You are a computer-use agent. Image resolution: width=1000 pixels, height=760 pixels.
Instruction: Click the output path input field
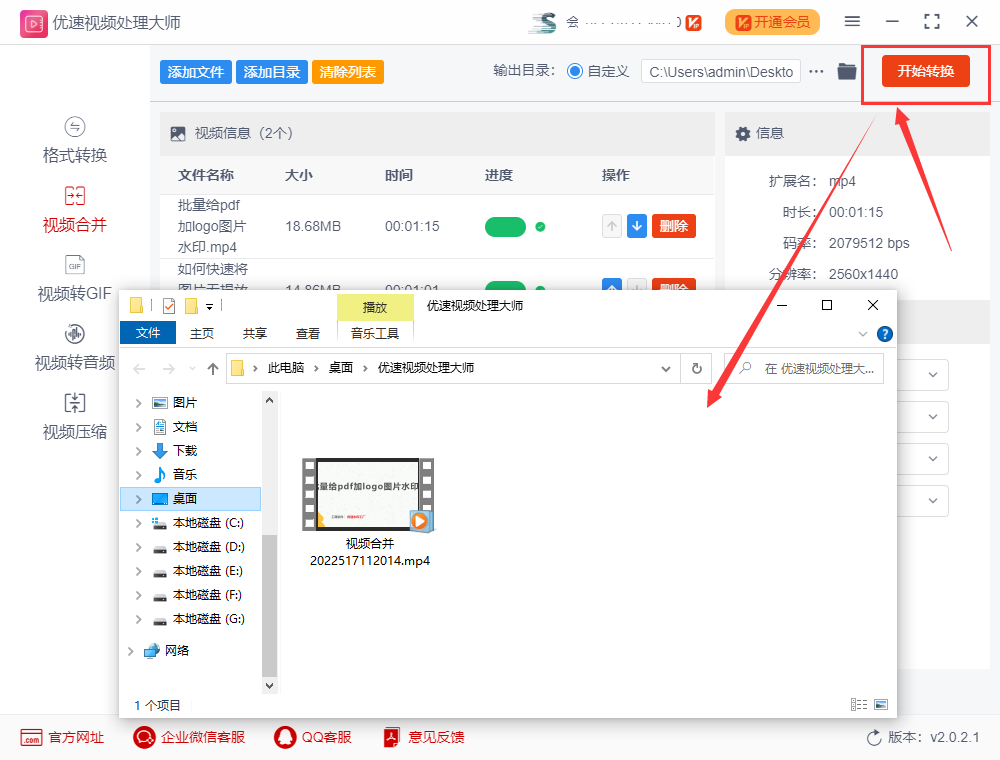[x=721, y=71]
